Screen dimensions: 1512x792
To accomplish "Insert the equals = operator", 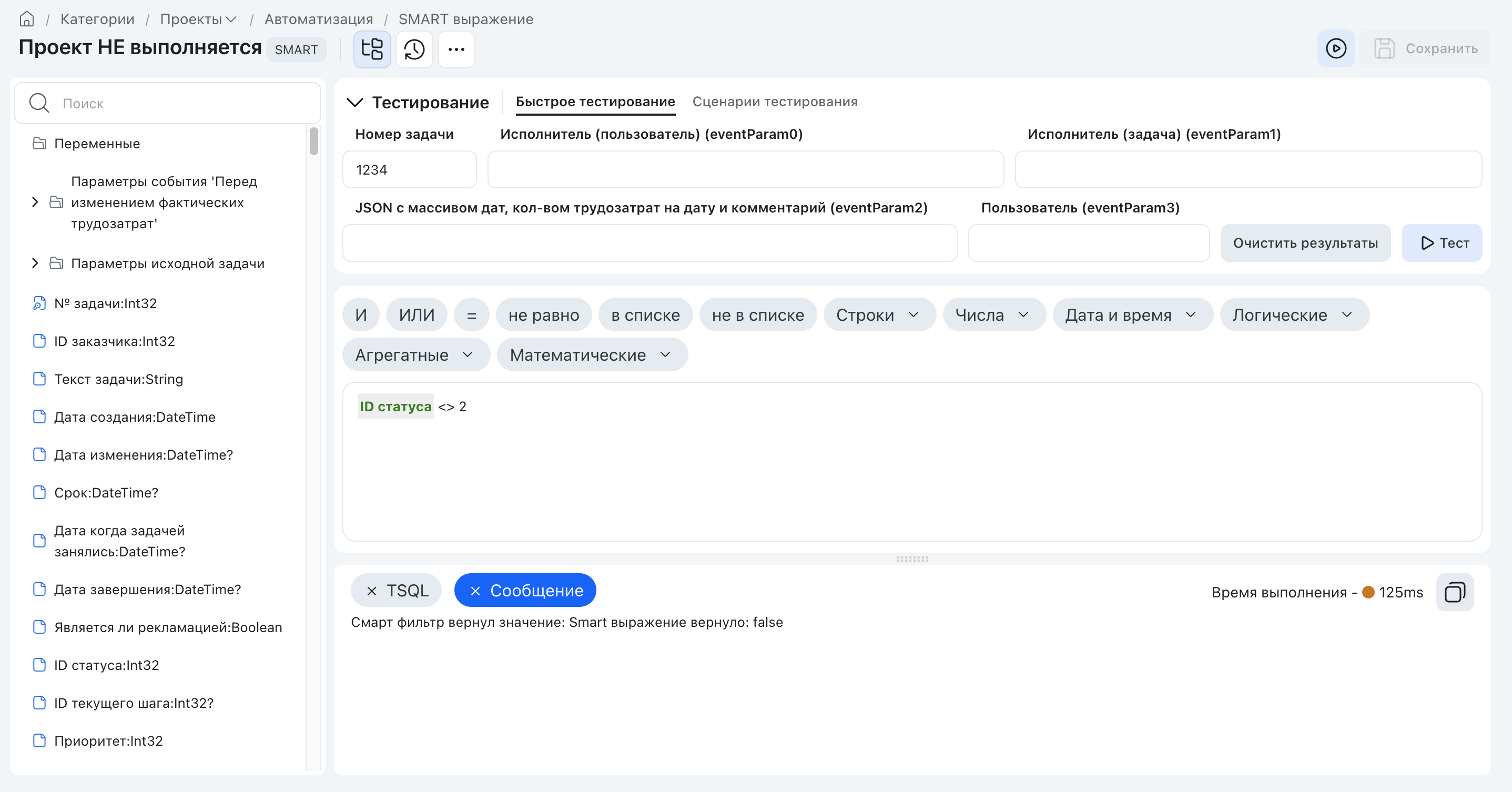I will click(x=471, y=314).
